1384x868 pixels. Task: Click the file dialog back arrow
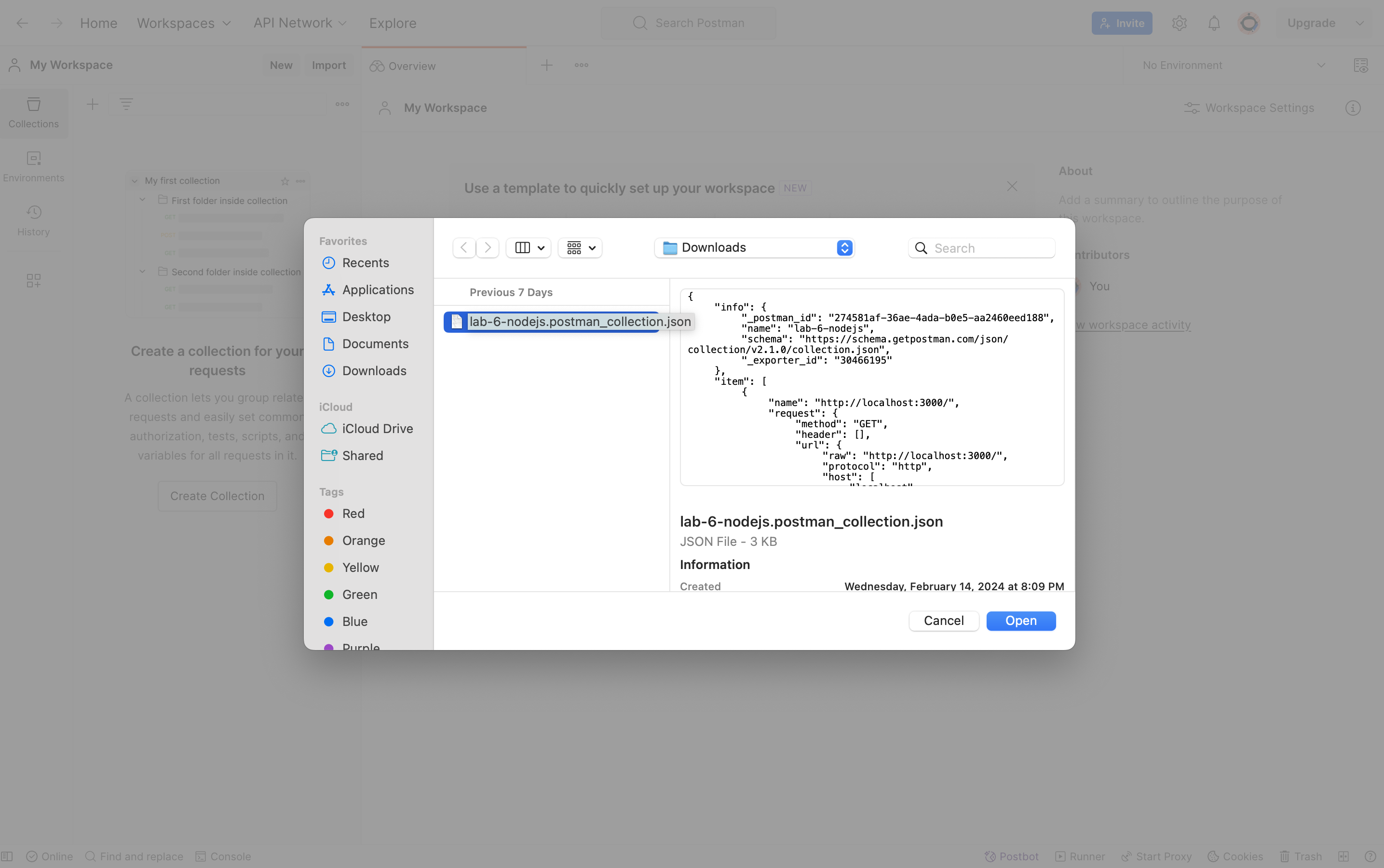click(x=464, y=247)
